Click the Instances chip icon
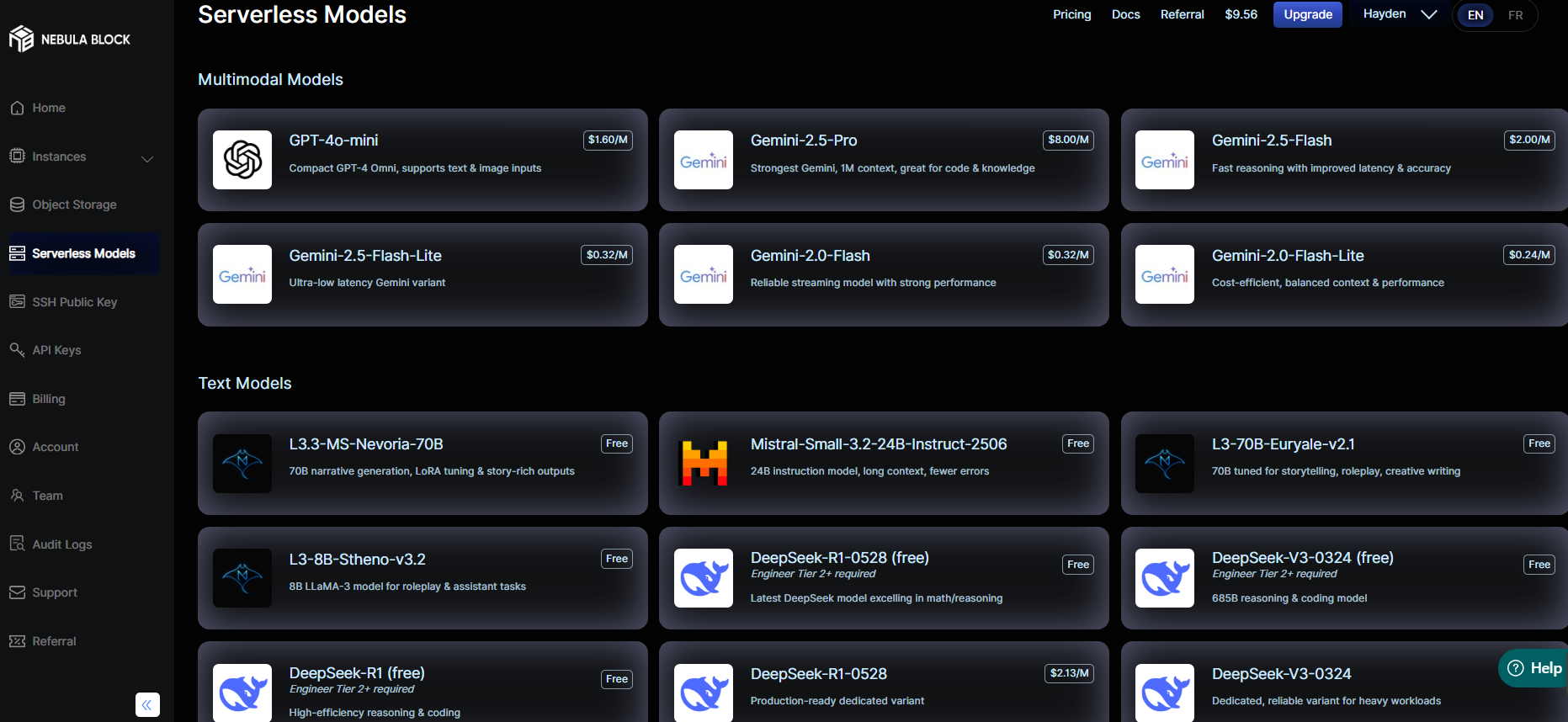1568x722 pixels. tap(17, 156)
